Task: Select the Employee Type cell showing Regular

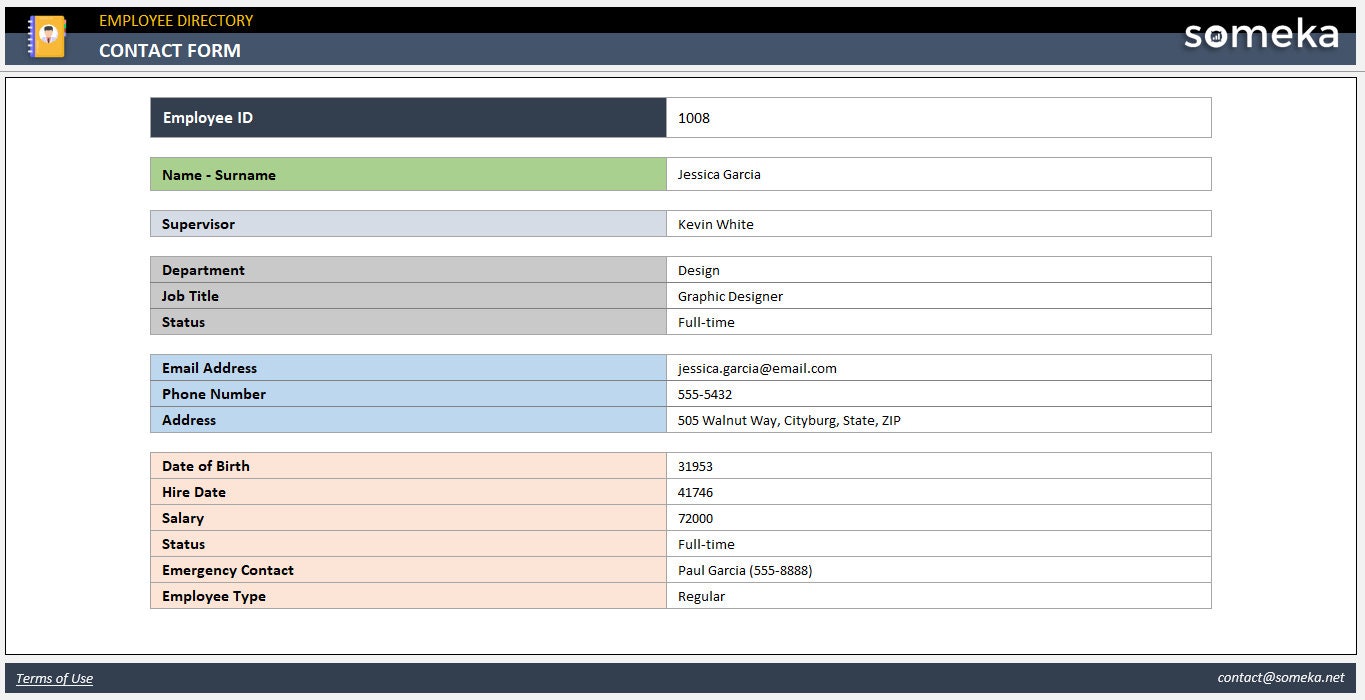Action: (938, 596)
